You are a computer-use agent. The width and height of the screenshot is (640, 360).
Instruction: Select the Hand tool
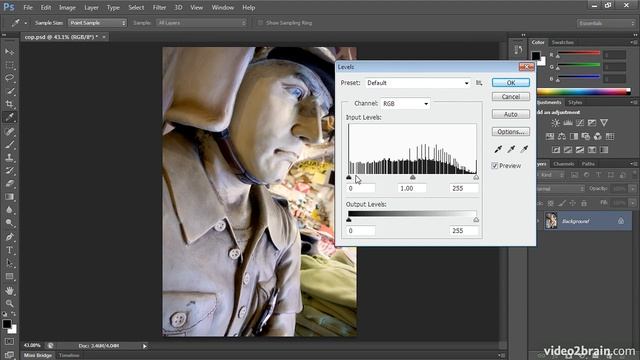(x=9, y=290)
